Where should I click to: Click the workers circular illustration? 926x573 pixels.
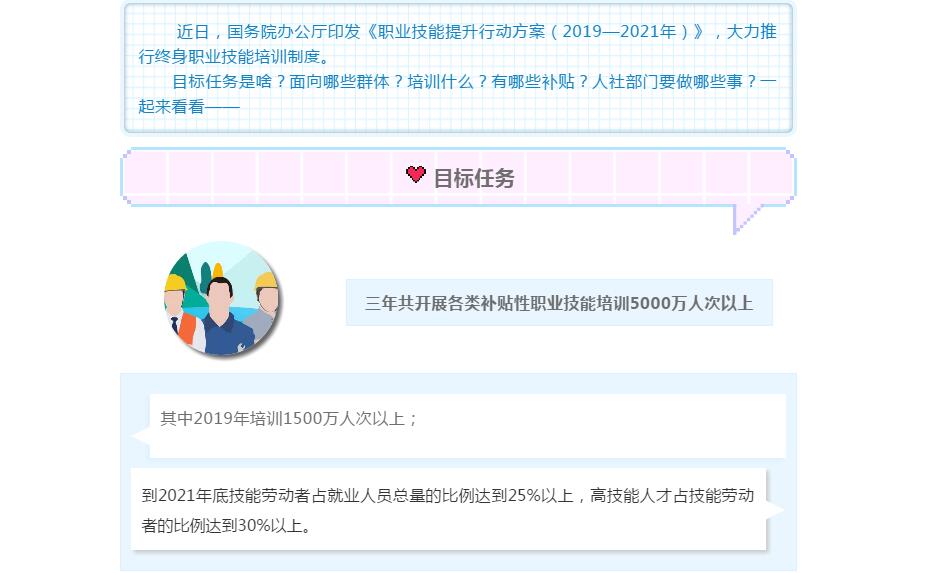[223, 298]
